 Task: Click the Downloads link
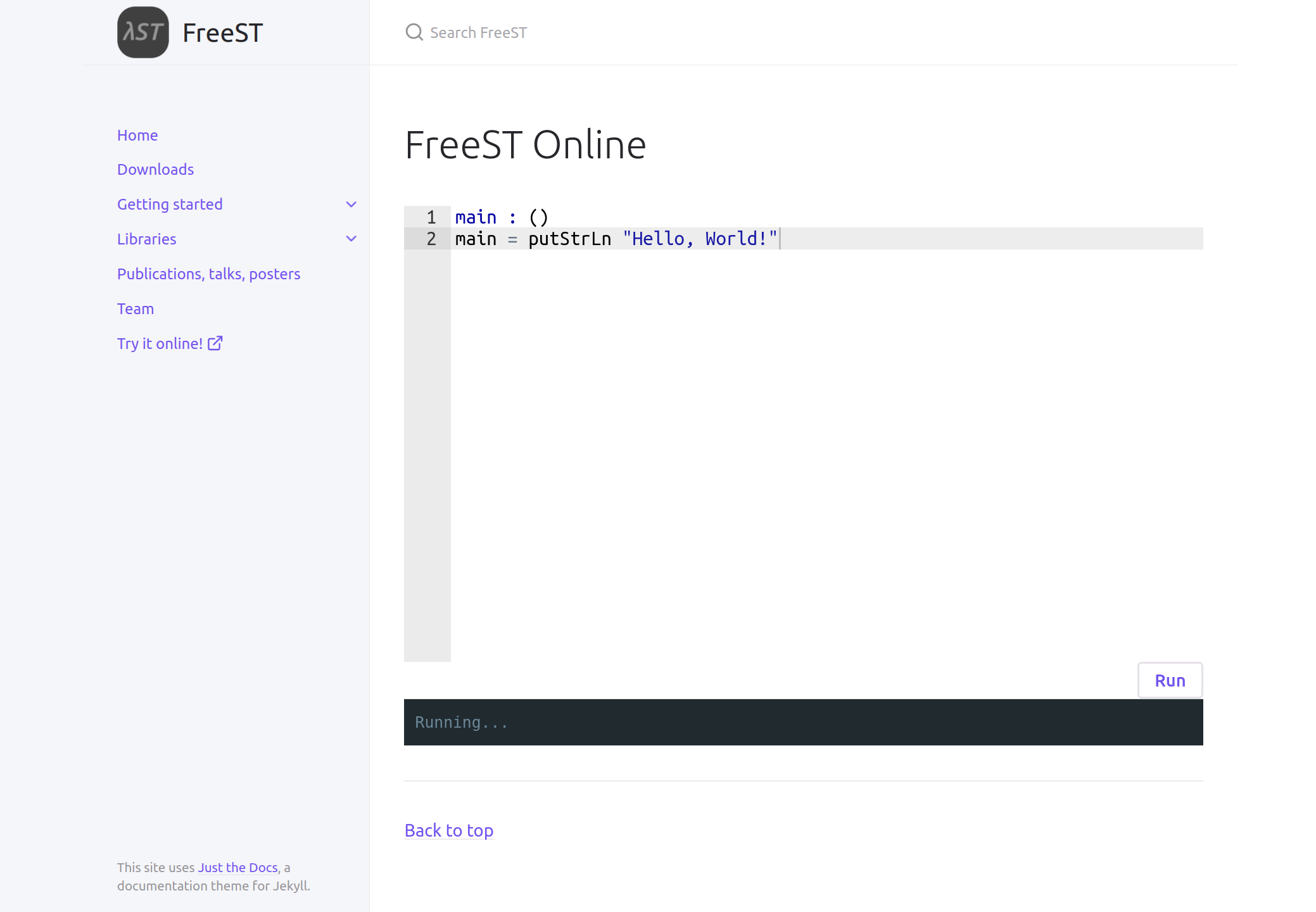(156, 169)
